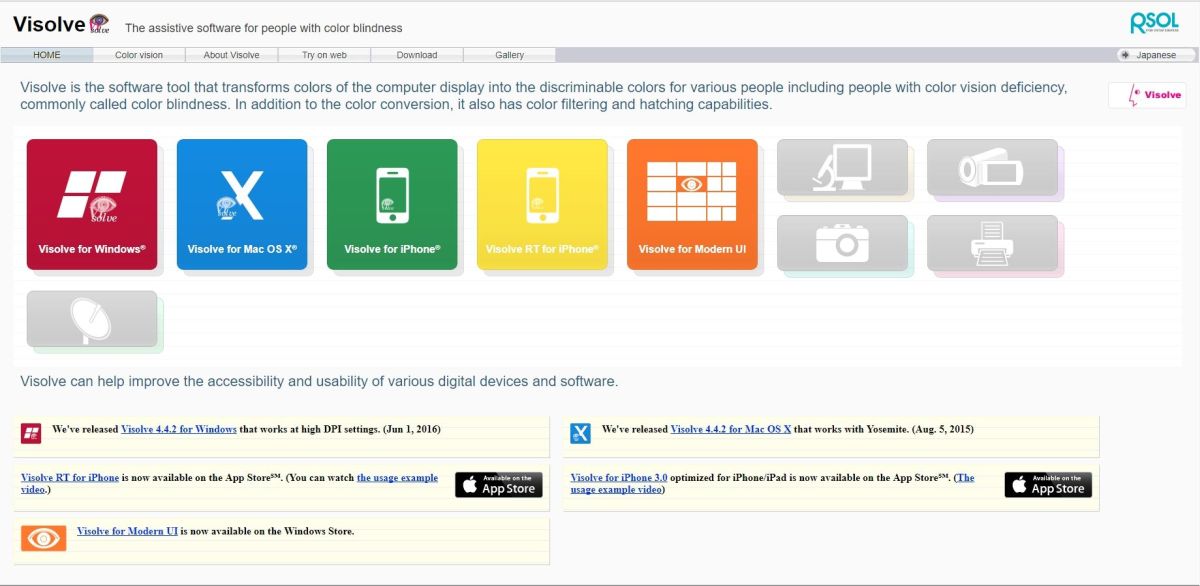The height and width of the screenshot is (586, 1200).
Task: Switch language to Japanese
Action: (x=1156, y=55)
